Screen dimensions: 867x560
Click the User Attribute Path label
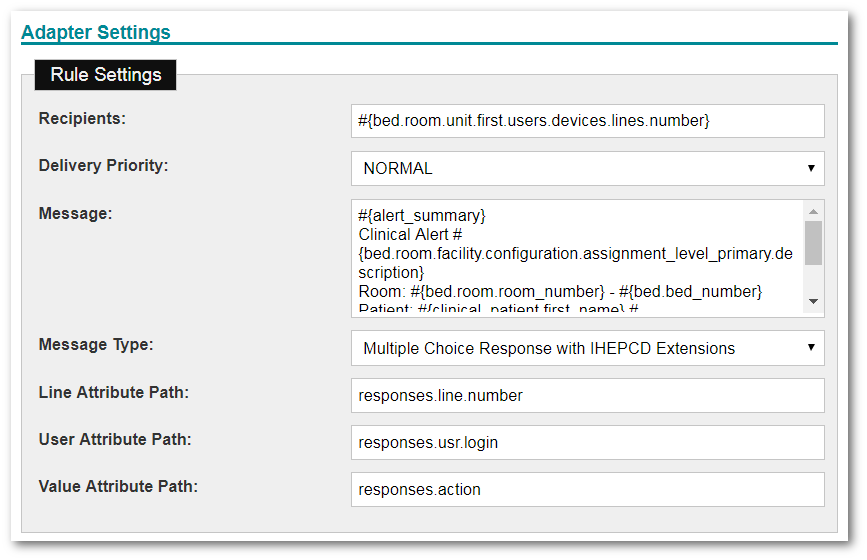click(x=114, y=439)
